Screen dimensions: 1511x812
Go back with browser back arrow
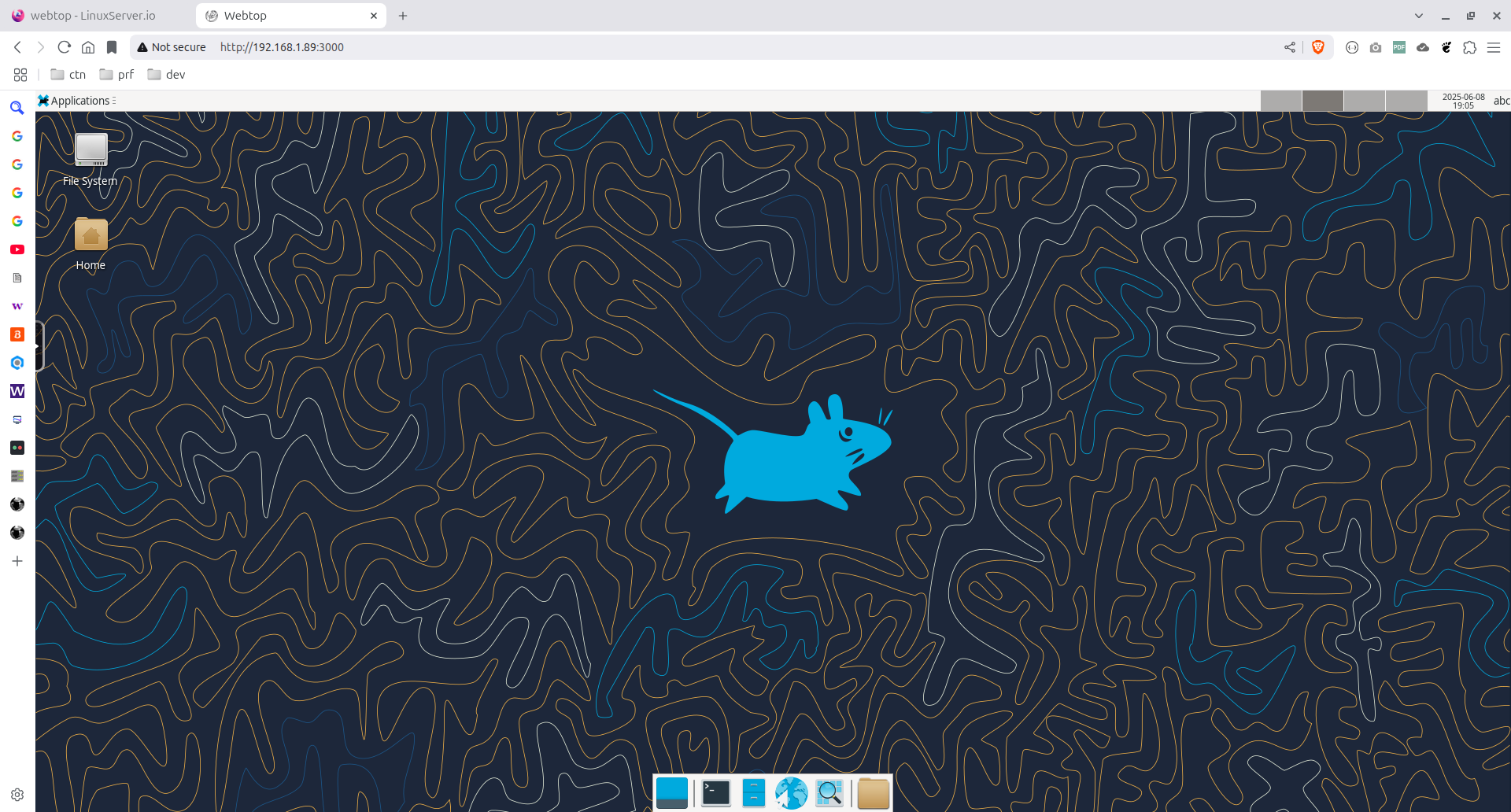click(17, 47)
